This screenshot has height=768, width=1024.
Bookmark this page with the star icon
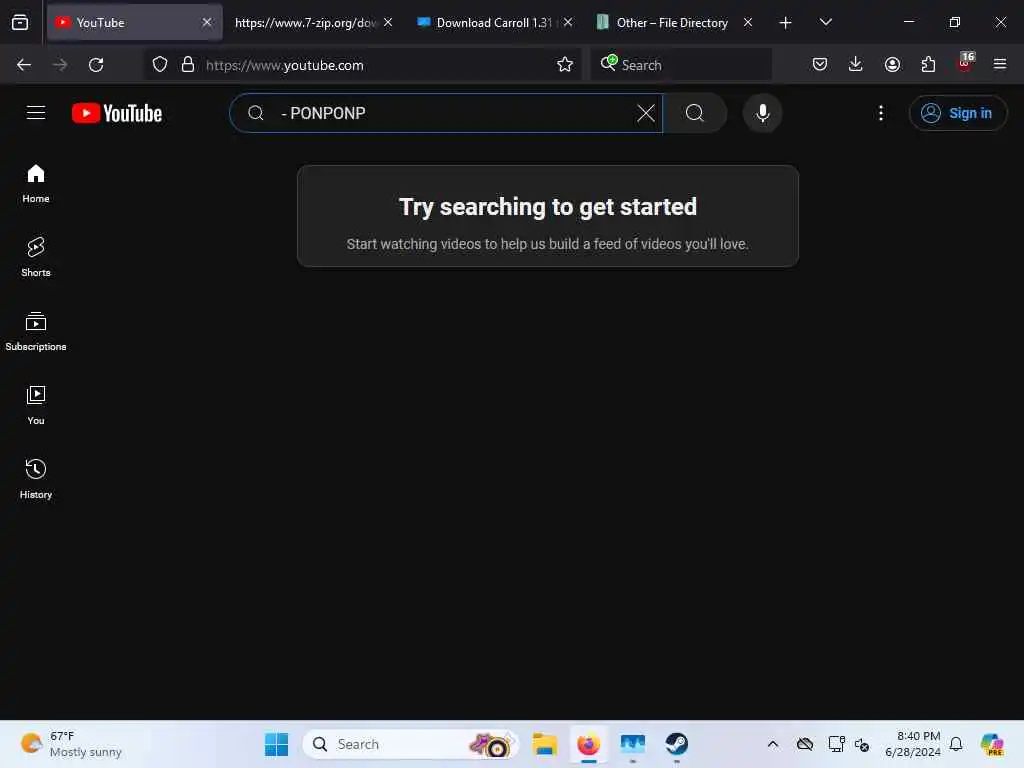(565, 65)
